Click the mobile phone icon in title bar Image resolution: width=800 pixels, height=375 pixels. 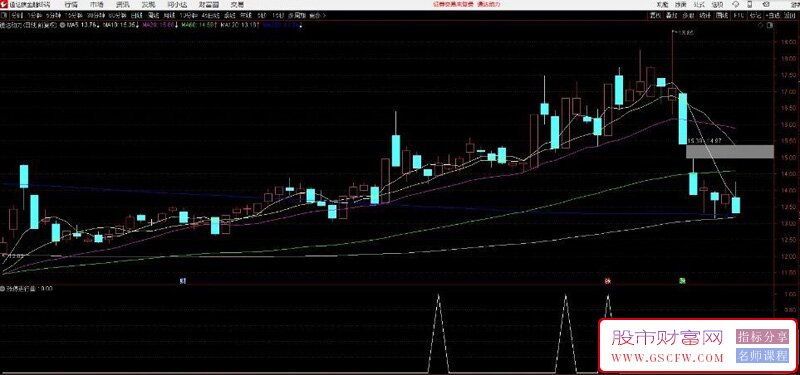click(x=749, y=5)
